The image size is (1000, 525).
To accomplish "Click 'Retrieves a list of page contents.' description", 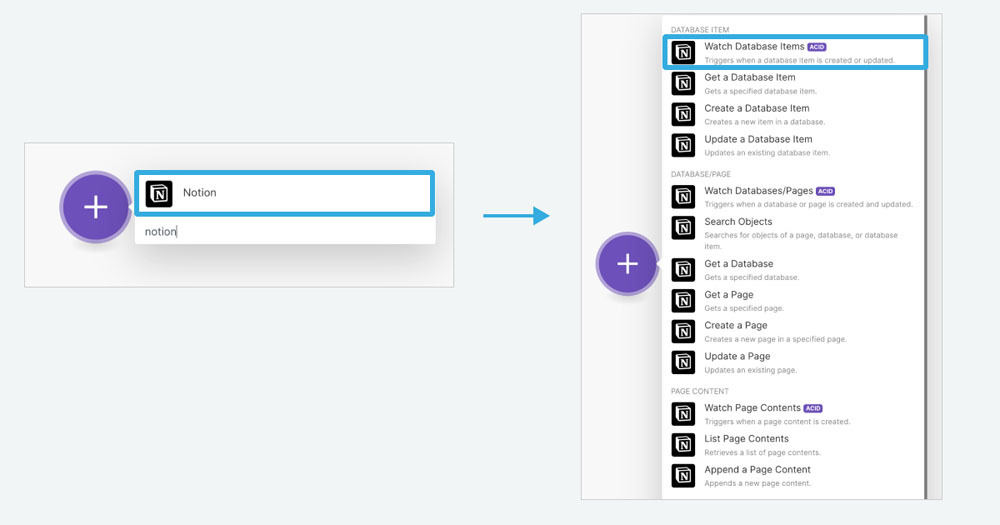I will click(x=762, y=453).
